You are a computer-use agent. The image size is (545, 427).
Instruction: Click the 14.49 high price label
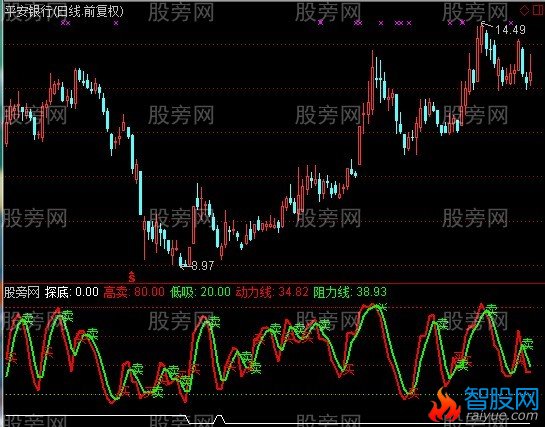tap(510, 30)
